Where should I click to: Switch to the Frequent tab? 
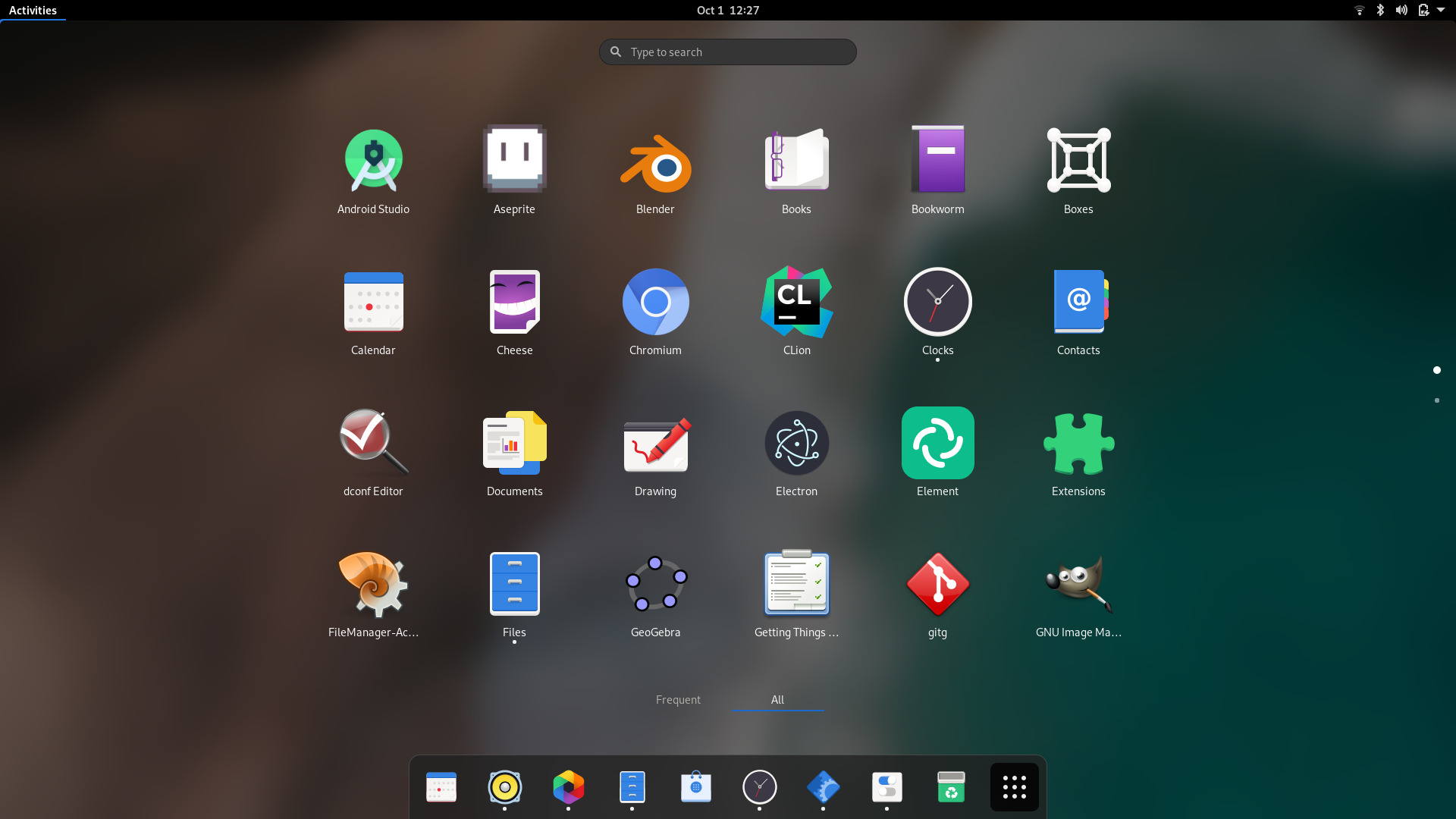678,699
